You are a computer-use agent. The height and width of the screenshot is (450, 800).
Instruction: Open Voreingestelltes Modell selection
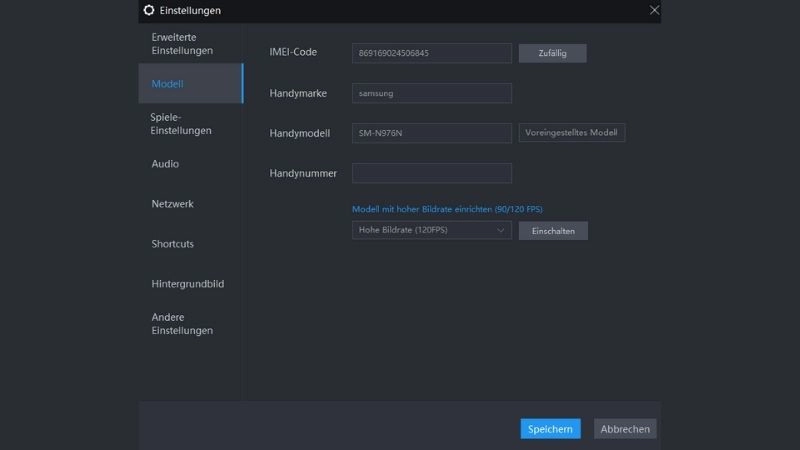571,133
